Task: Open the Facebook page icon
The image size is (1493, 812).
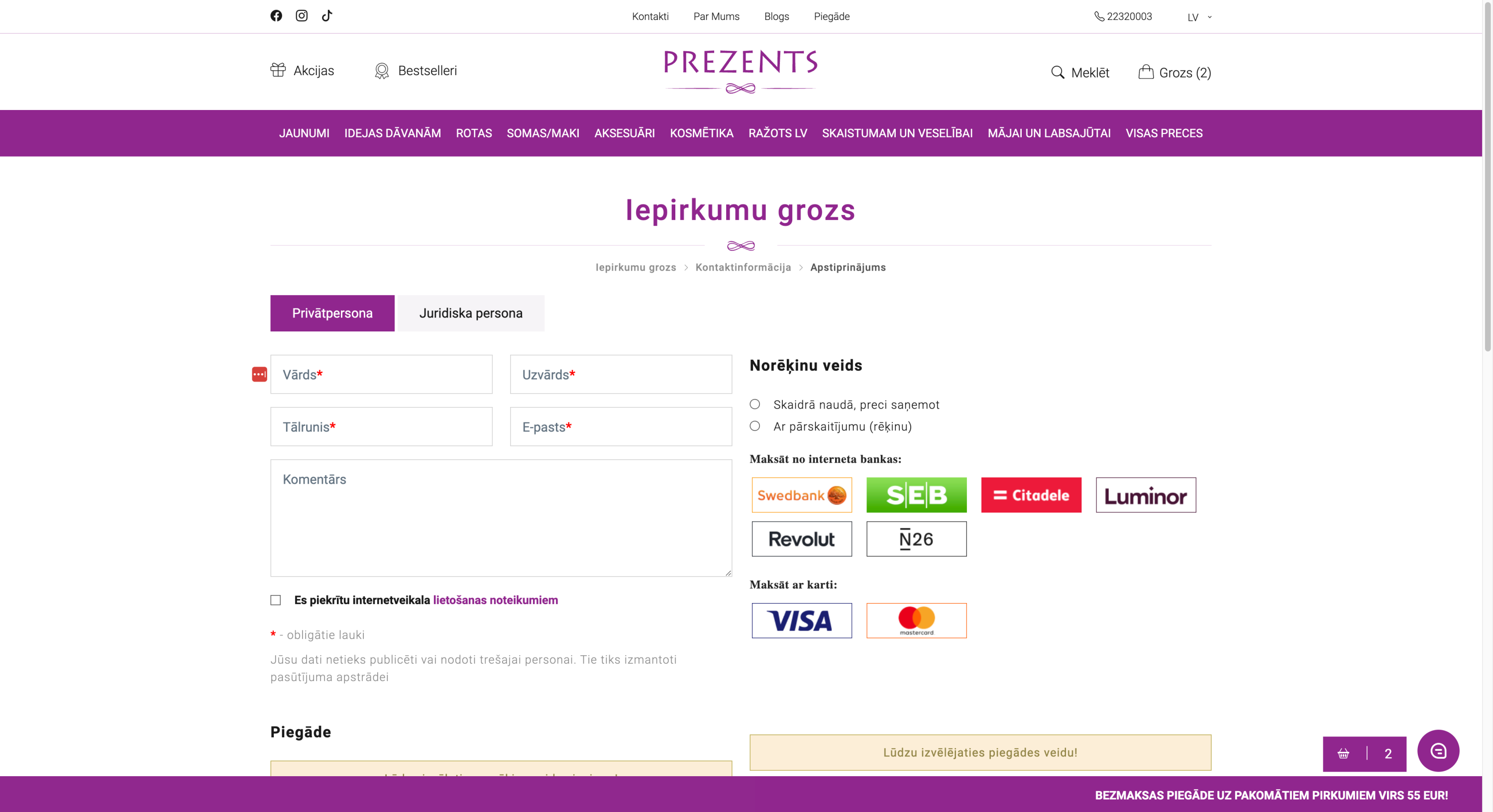Action: click(276, 15)
